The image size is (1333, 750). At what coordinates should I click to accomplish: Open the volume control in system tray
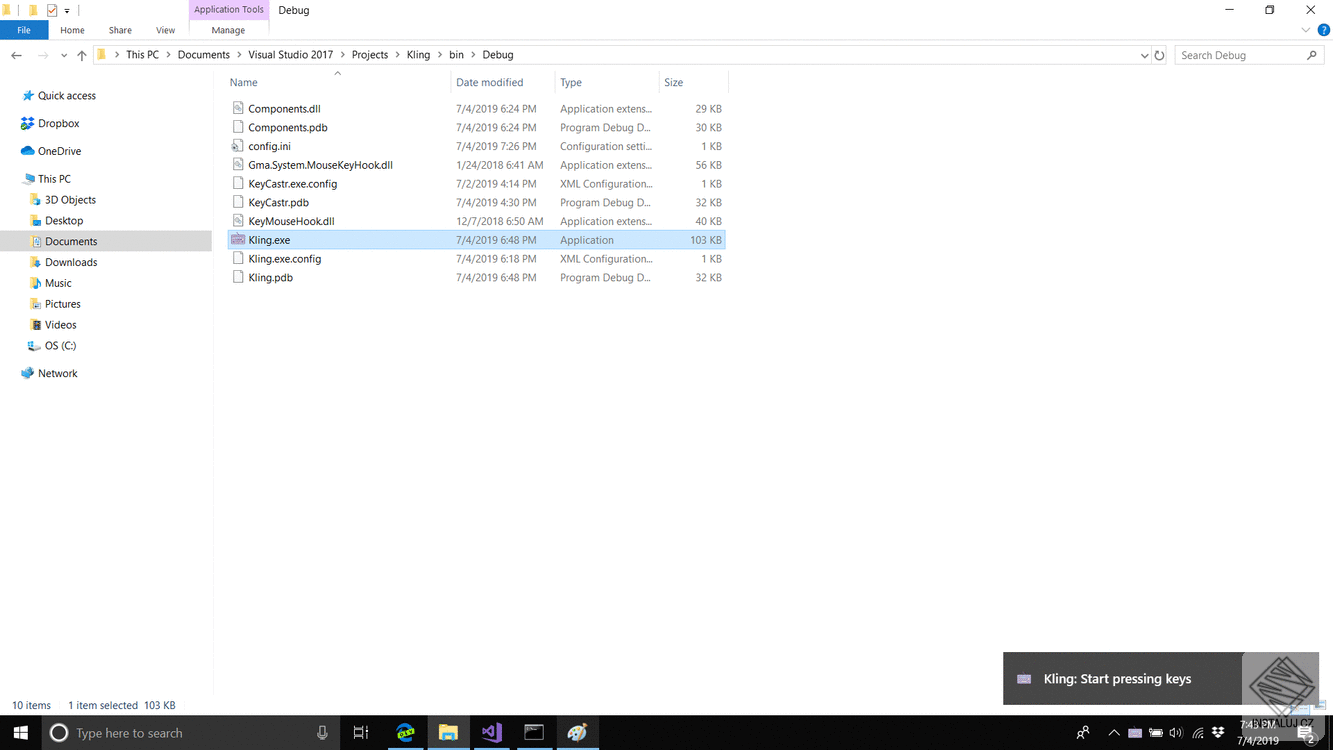1176,733
